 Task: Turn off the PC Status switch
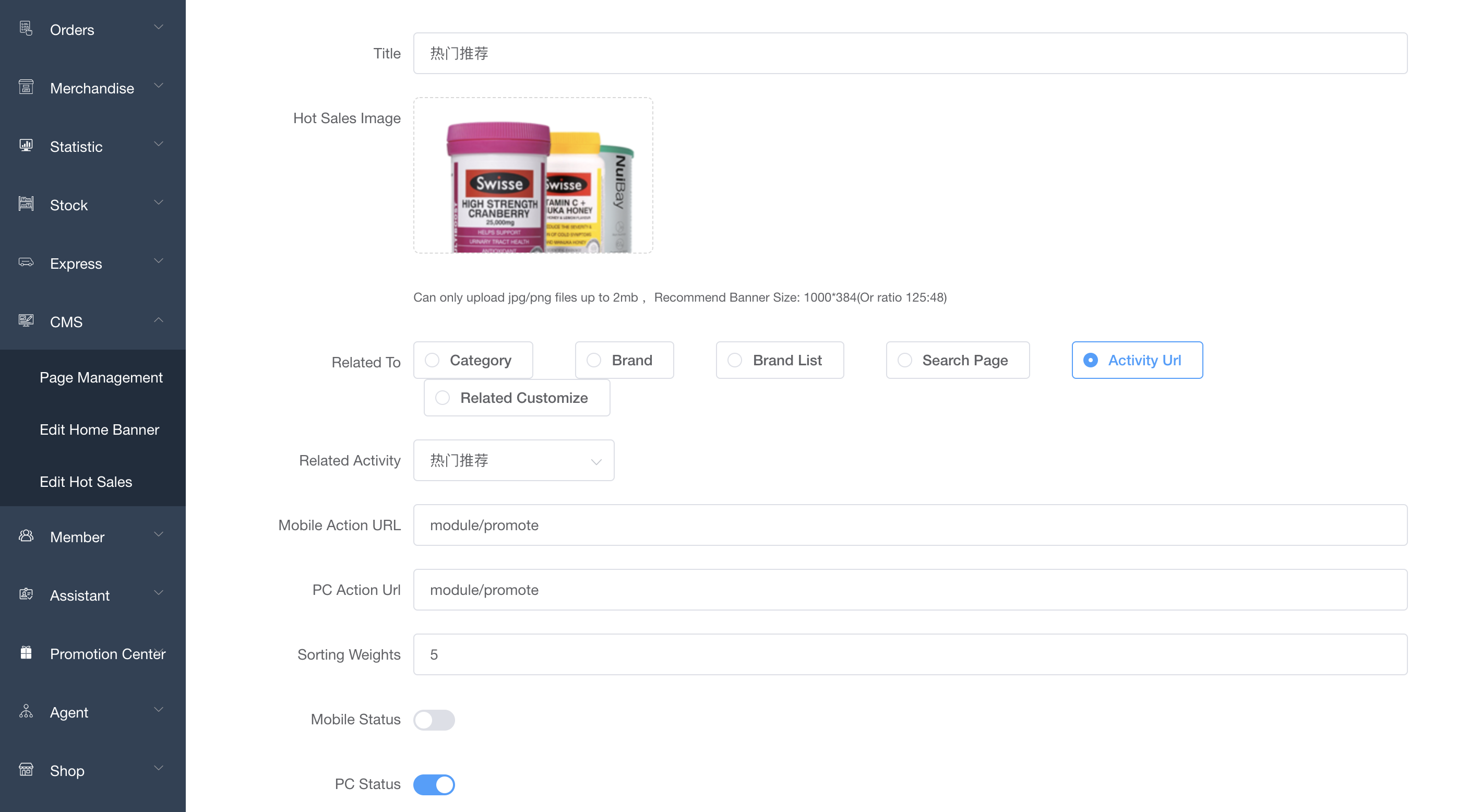[434, 784]
